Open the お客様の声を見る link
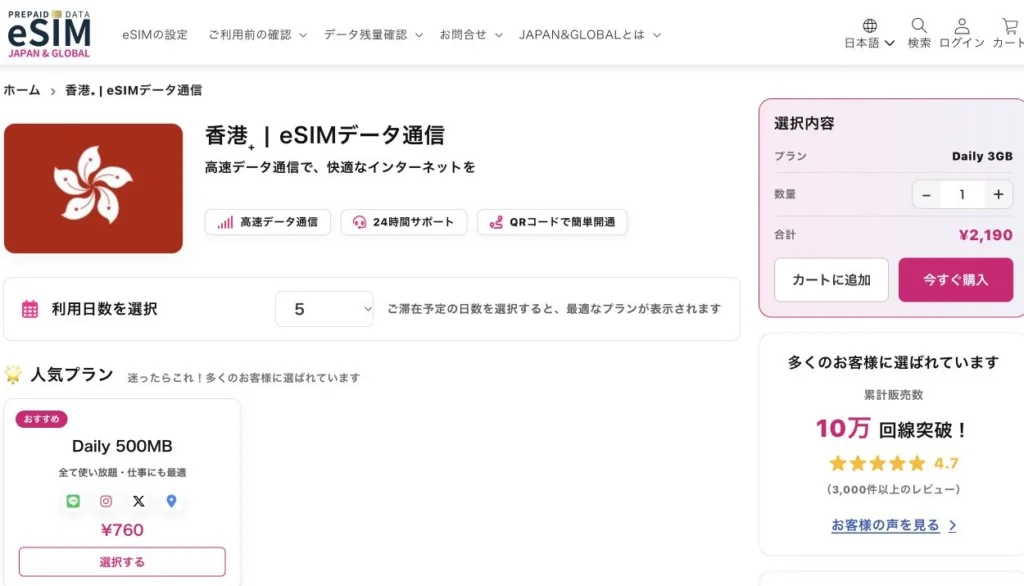Image resolution: width=1024 pixels, height=586 pixels. tap(893, 525)
